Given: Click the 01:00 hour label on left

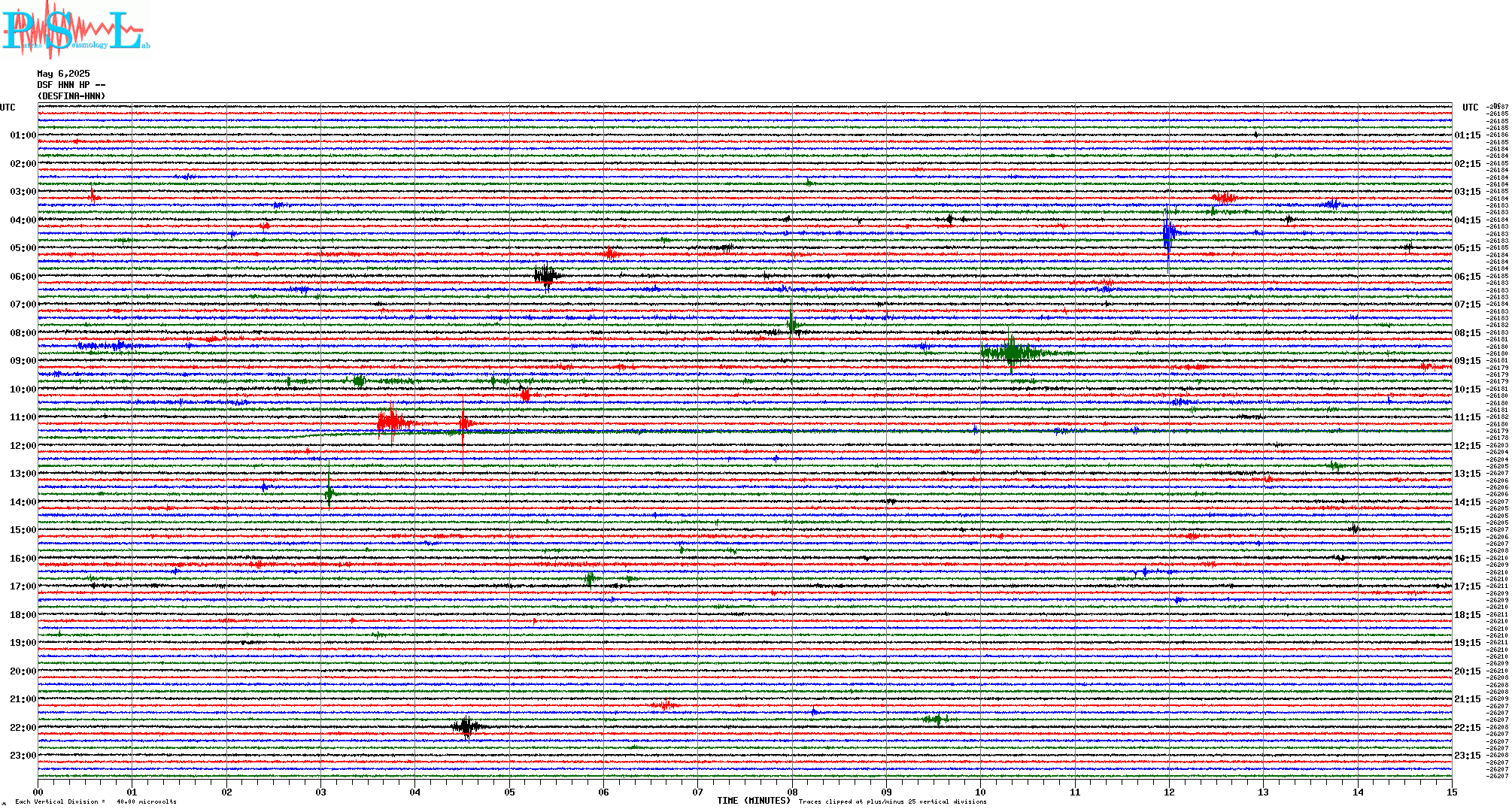Looking at the screenshot, I should [x=23, y=135].
